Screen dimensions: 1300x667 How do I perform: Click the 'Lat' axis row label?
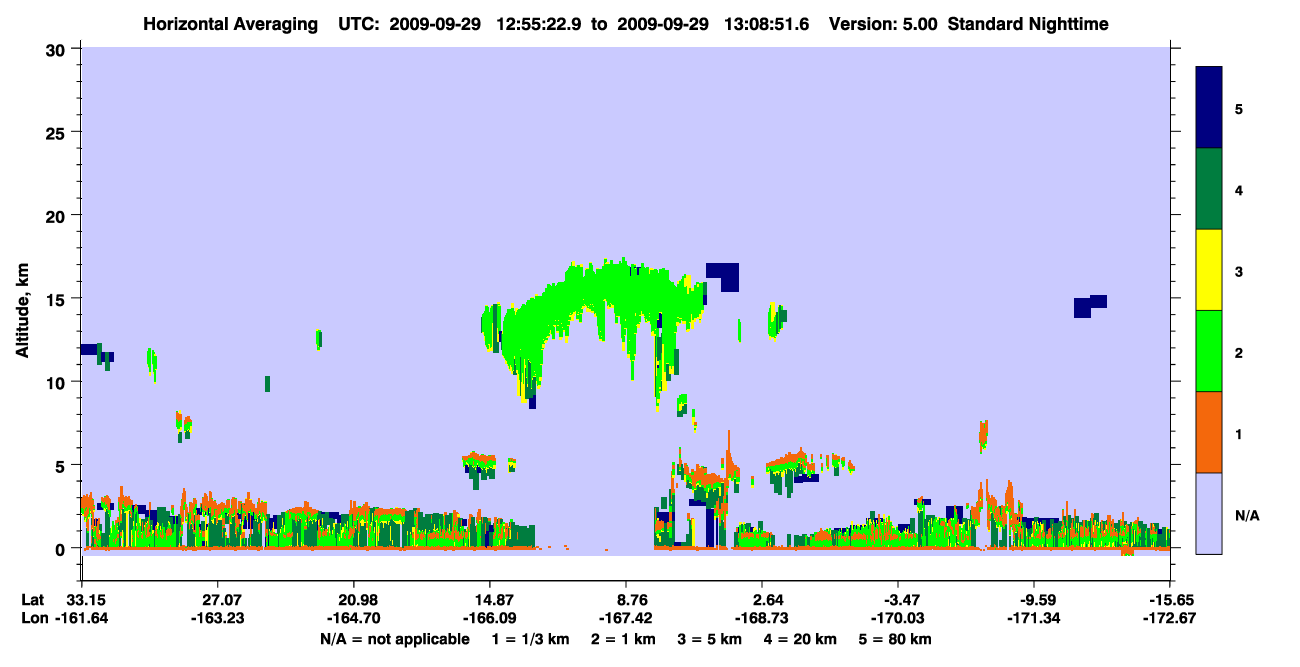click(32, 600)
